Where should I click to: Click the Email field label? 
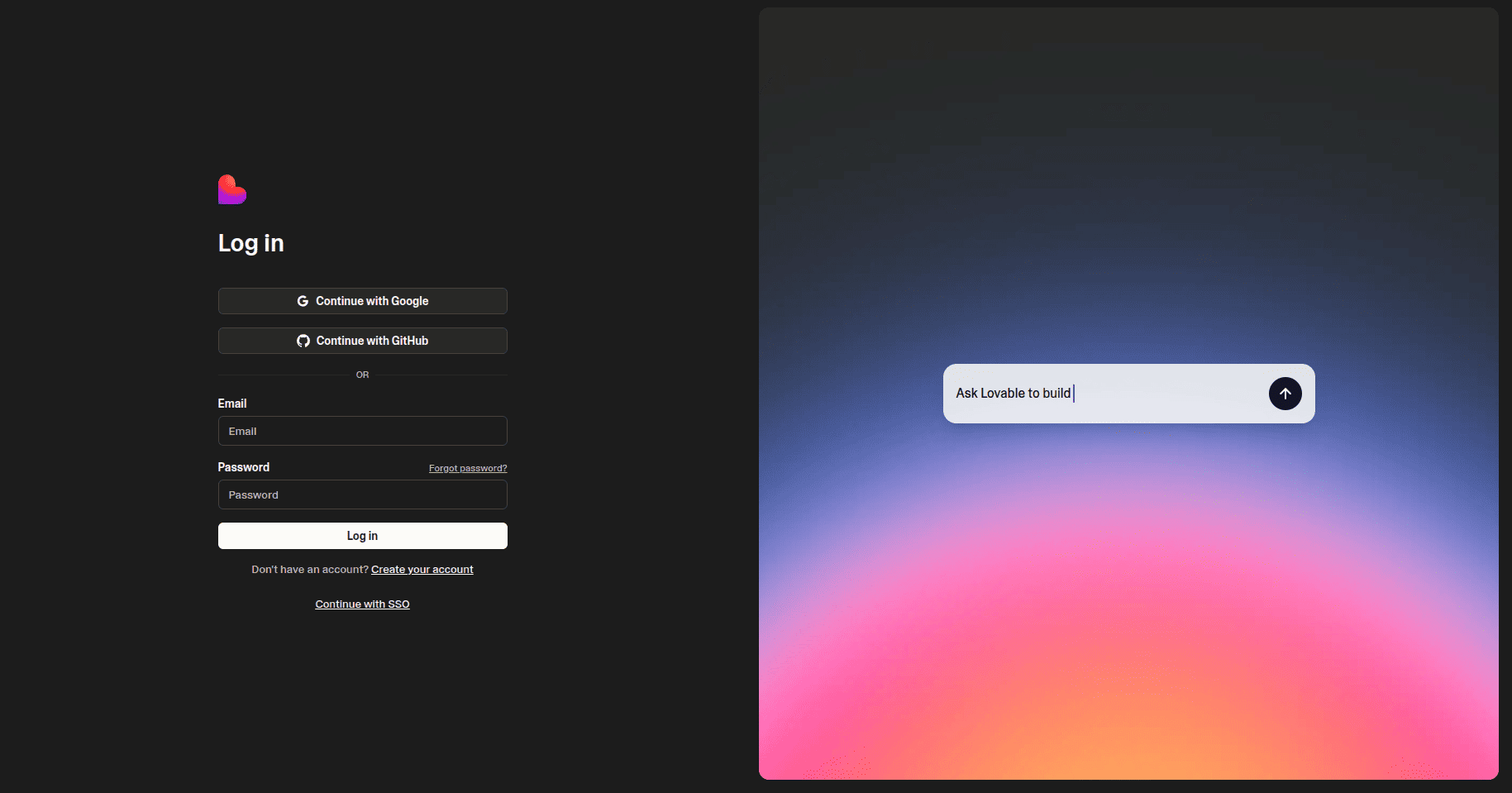(232, 404)
